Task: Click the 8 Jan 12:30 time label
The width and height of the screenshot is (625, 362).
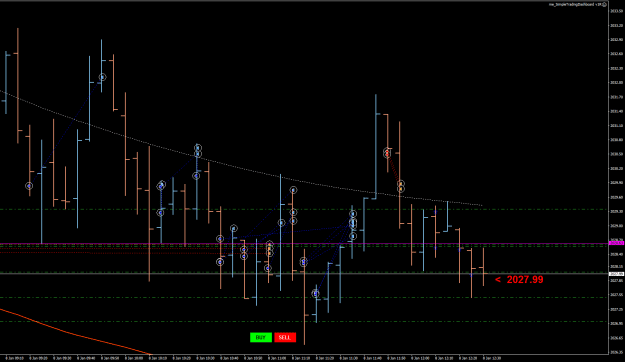Action: click(492, 358)
